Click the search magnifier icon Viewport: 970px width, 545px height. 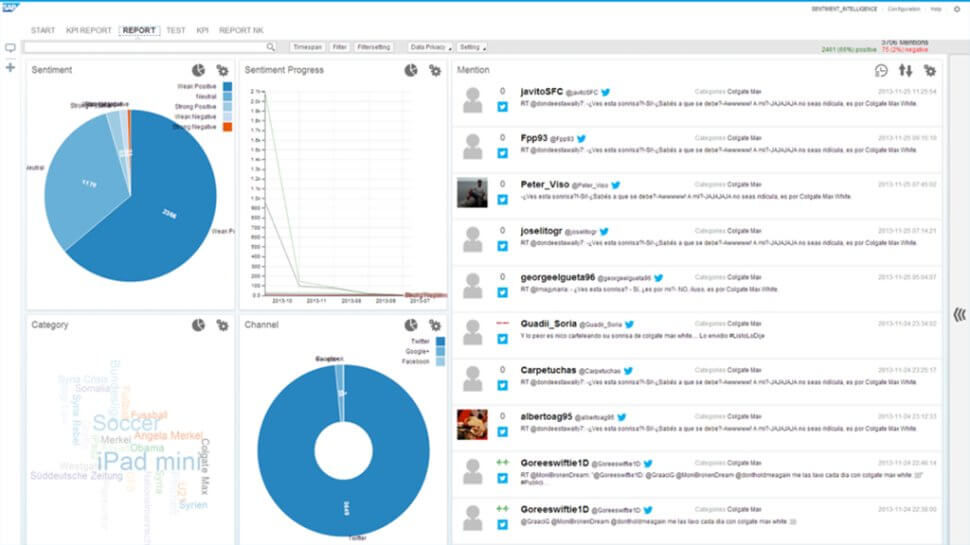271,47
